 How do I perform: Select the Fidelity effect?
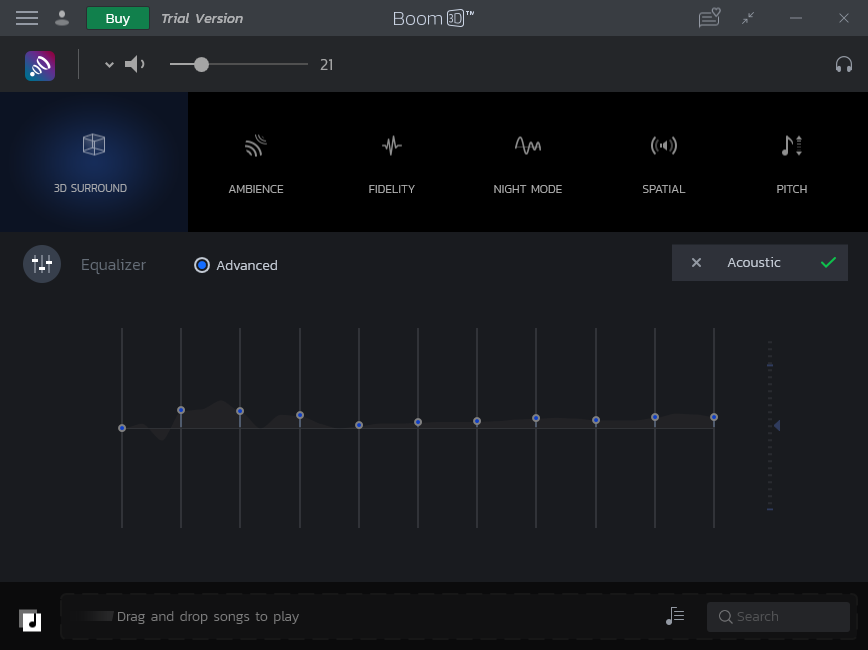(391, 160)
